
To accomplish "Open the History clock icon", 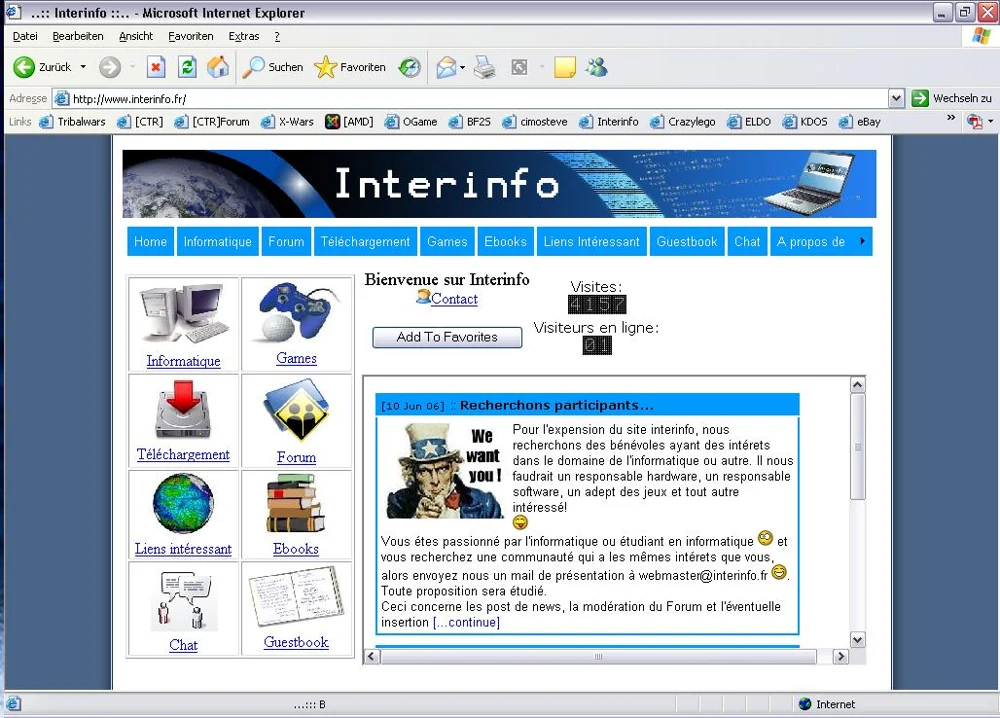I will pyautogui.click(x=409, y=67).
